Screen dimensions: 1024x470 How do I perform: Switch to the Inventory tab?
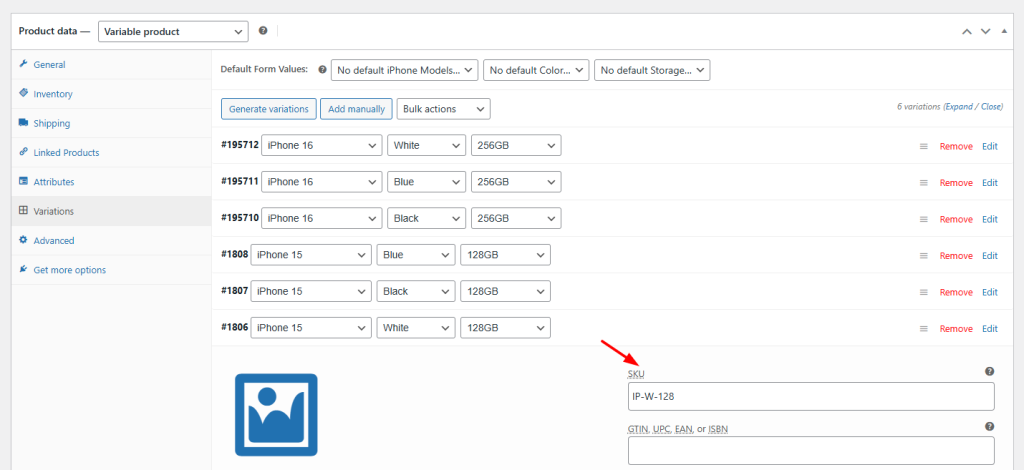pos(53,94)
